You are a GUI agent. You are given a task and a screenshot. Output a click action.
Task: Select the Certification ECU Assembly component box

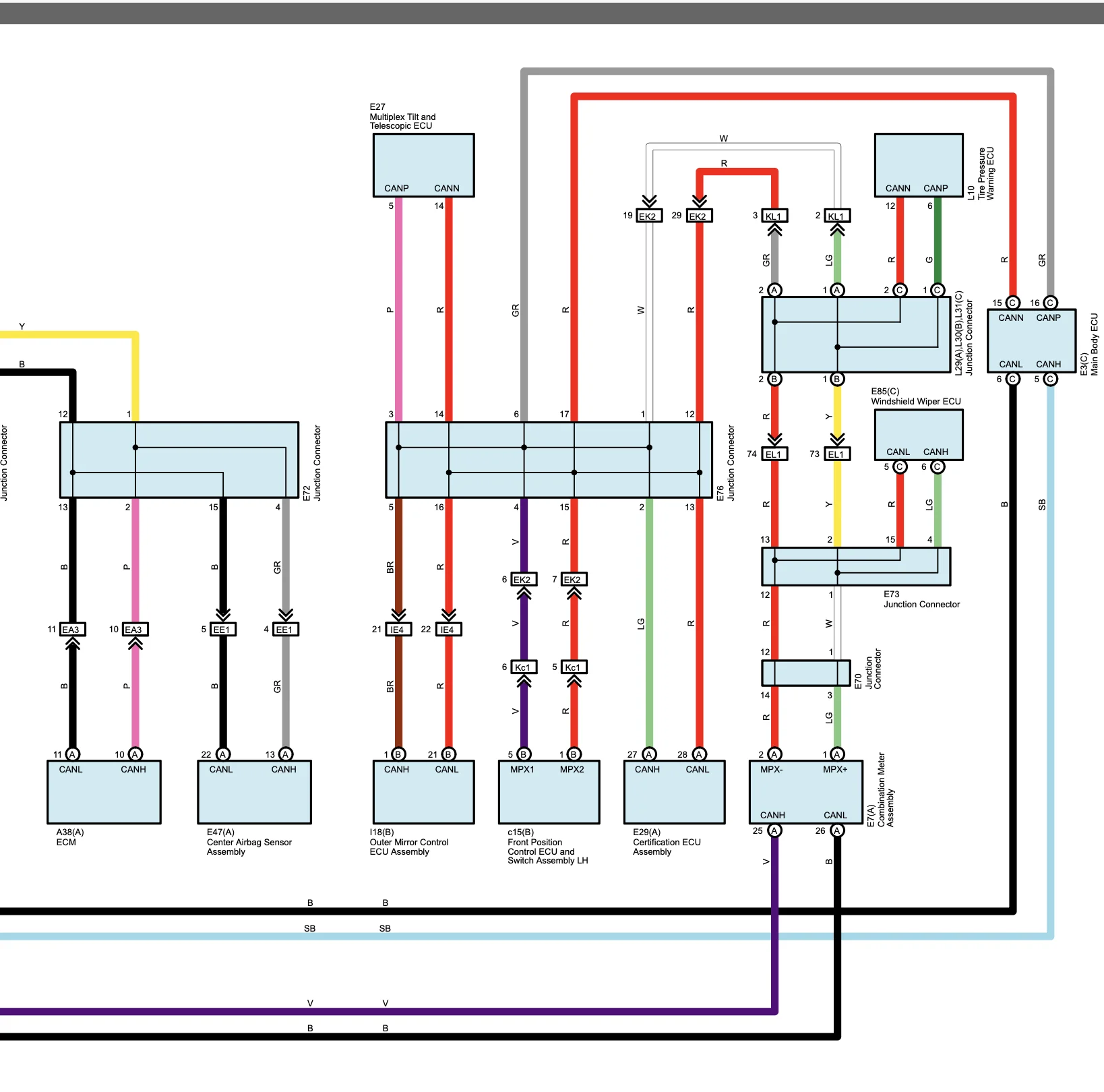[x=675, y=792]
